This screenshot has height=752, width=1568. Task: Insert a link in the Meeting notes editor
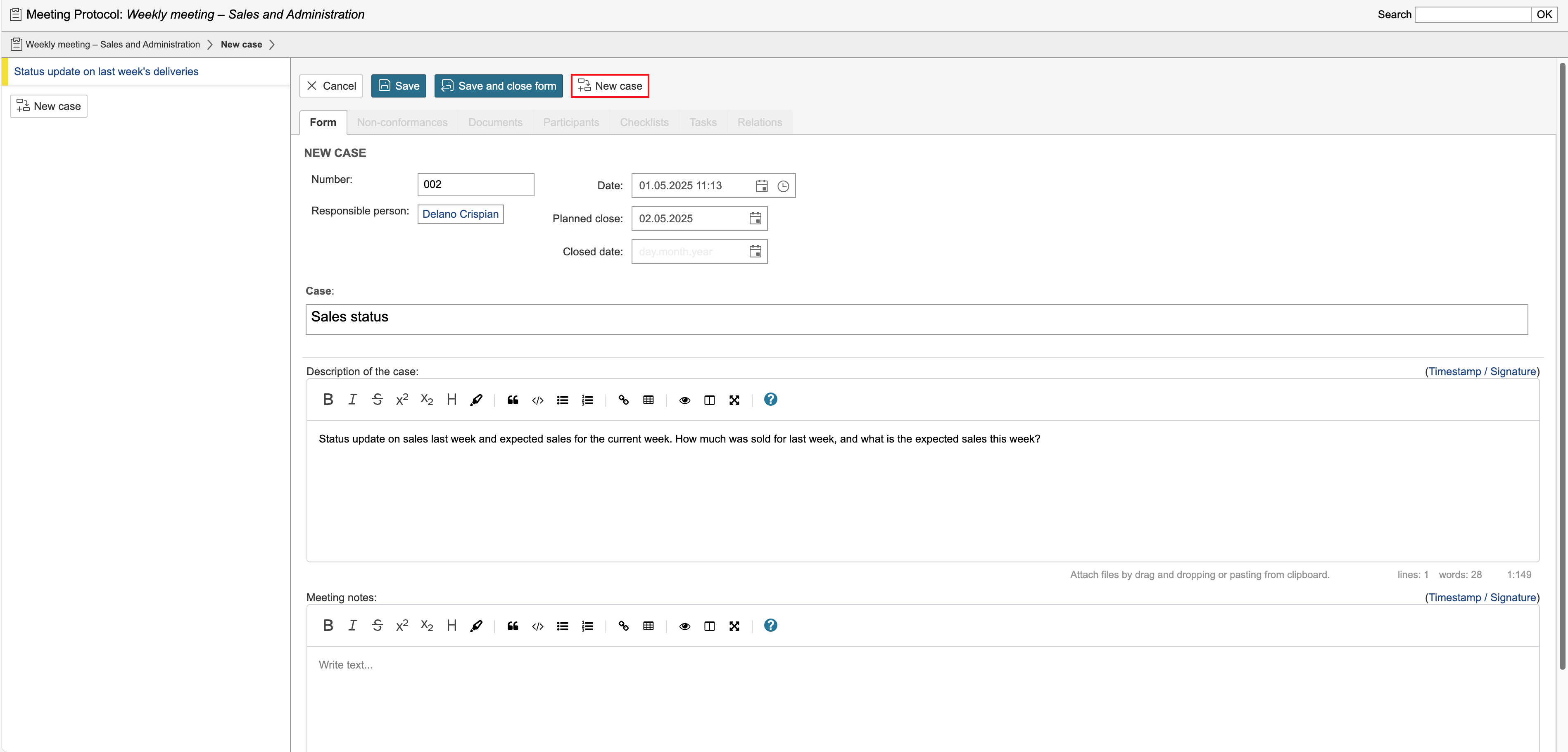click(623, 626)
